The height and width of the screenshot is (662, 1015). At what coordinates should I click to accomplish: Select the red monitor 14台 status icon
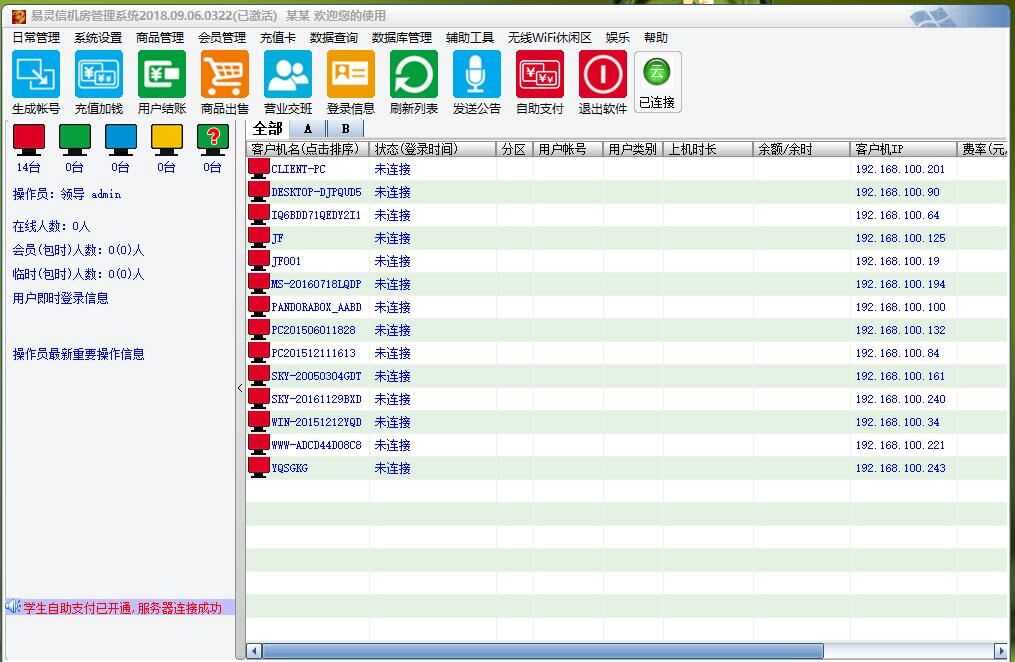(x=29, y=140)
